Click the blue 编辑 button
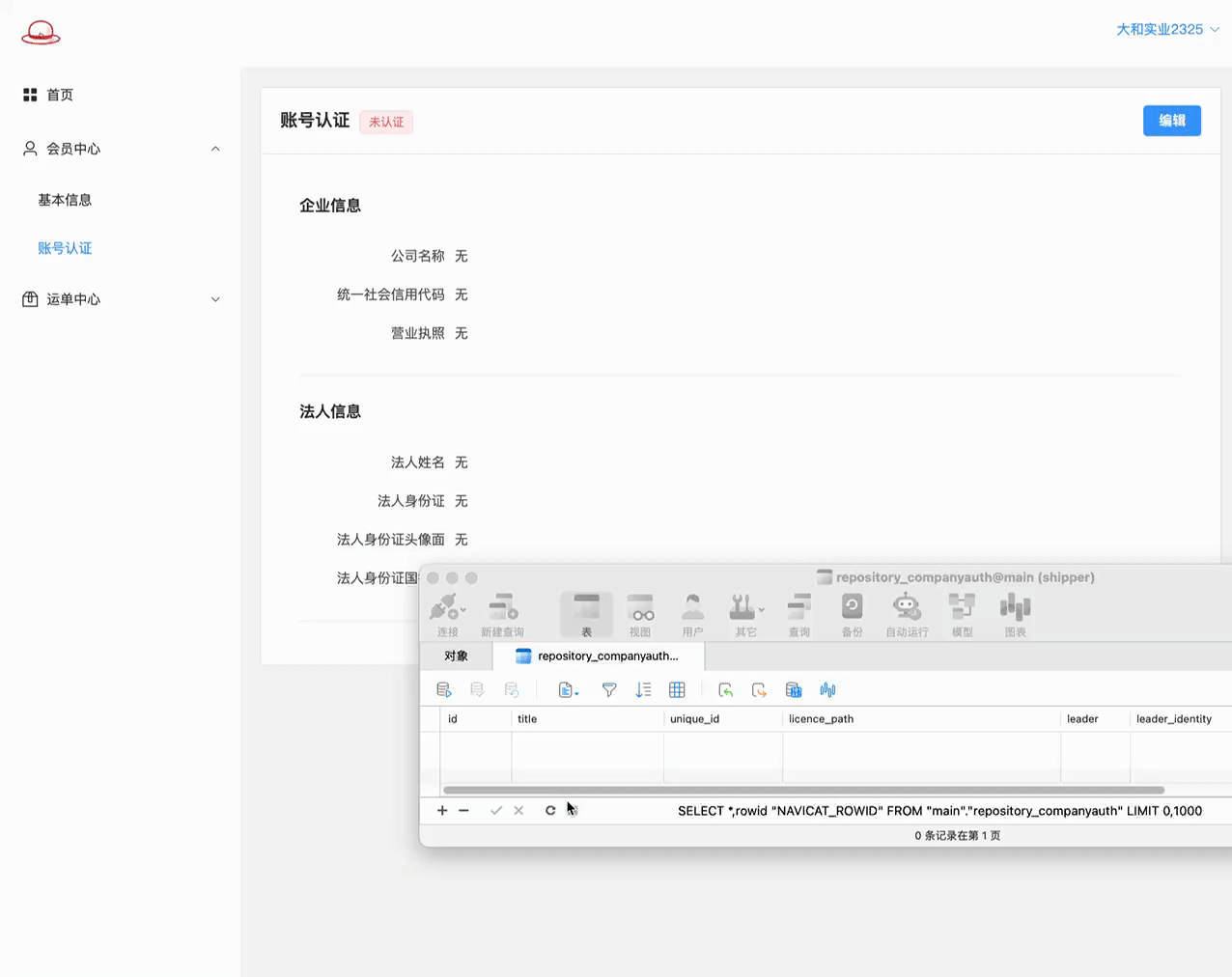 click(x=1171, y=121)
